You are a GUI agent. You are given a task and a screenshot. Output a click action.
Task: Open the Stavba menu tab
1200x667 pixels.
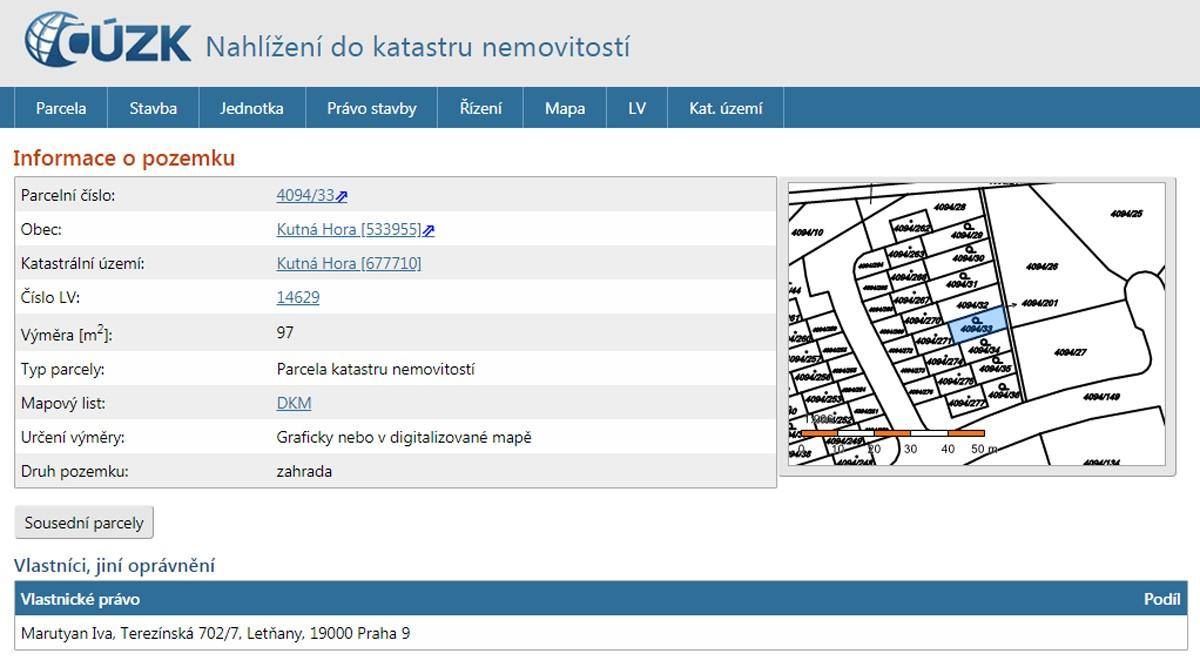(x=153, y=108)
